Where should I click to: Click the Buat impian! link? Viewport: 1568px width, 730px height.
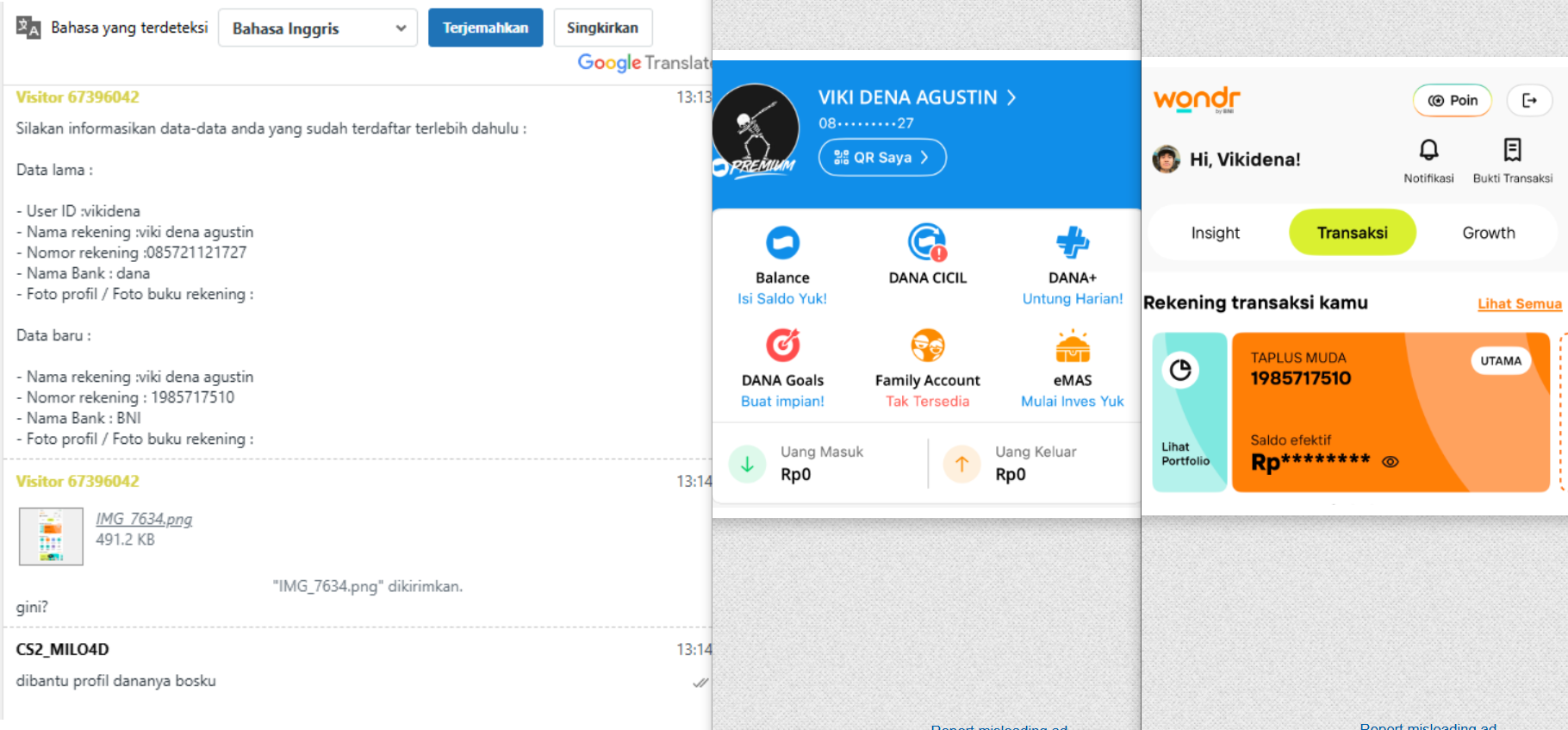(x=782, y=401)
